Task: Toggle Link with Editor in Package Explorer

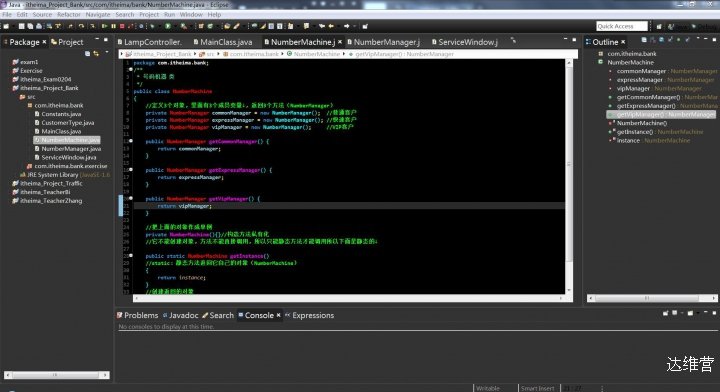Action: 96,54
